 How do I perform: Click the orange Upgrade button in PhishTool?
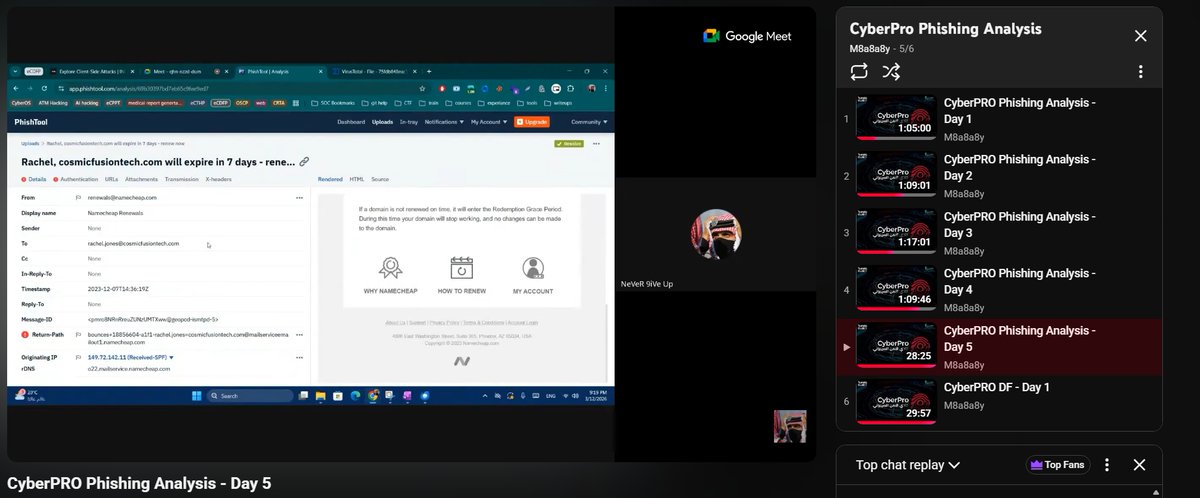532,121
